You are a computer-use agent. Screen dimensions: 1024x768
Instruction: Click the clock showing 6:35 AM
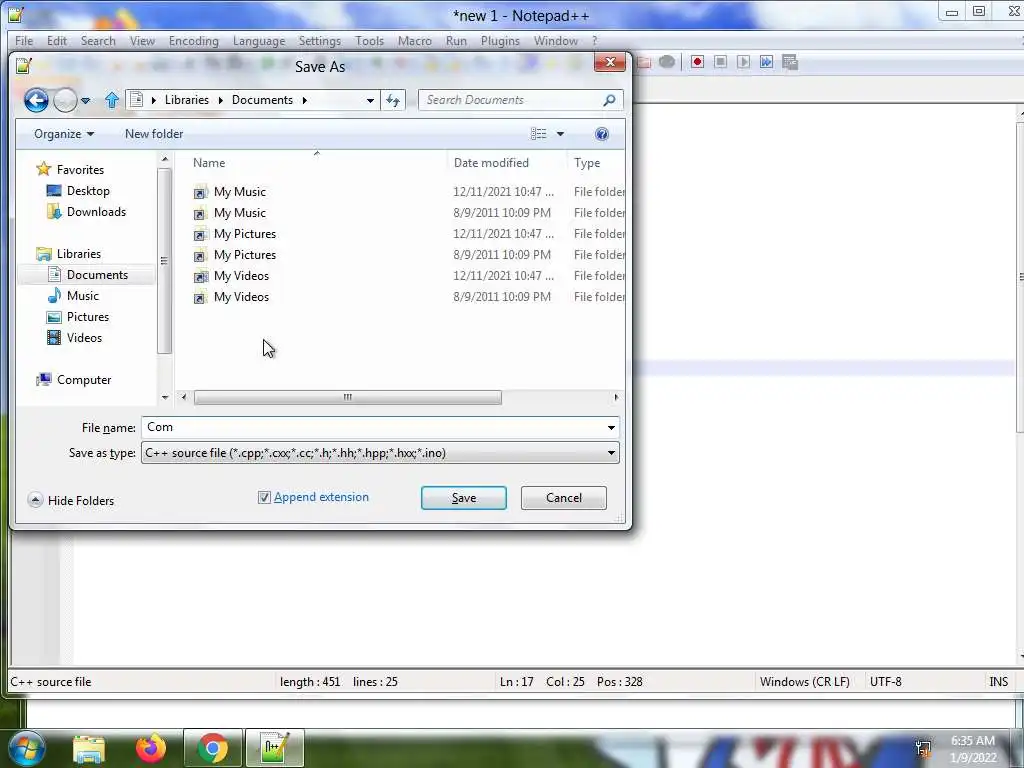tap(972, 741)
